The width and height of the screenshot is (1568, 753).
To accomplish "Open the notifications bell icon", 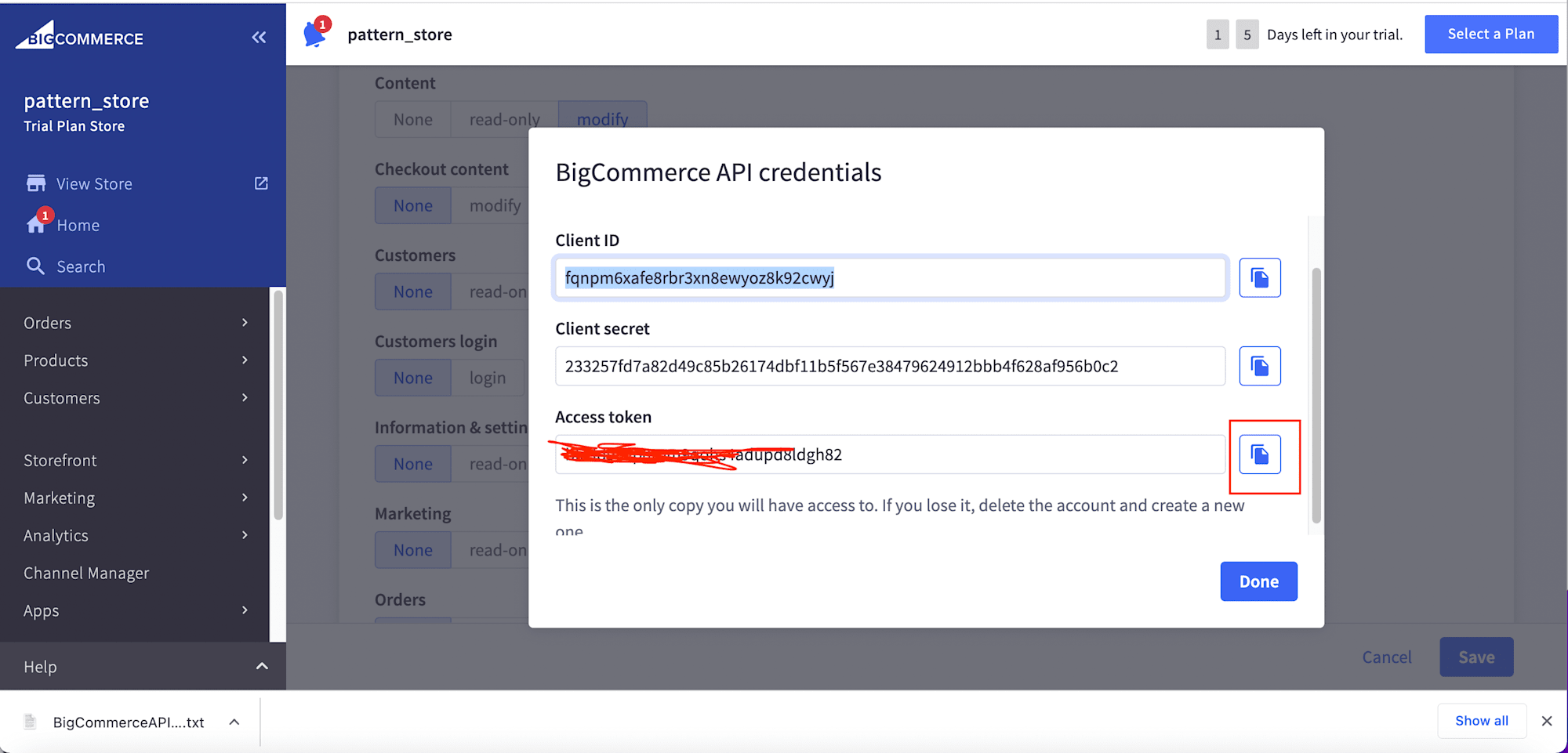I will click(x=315, y=34).
